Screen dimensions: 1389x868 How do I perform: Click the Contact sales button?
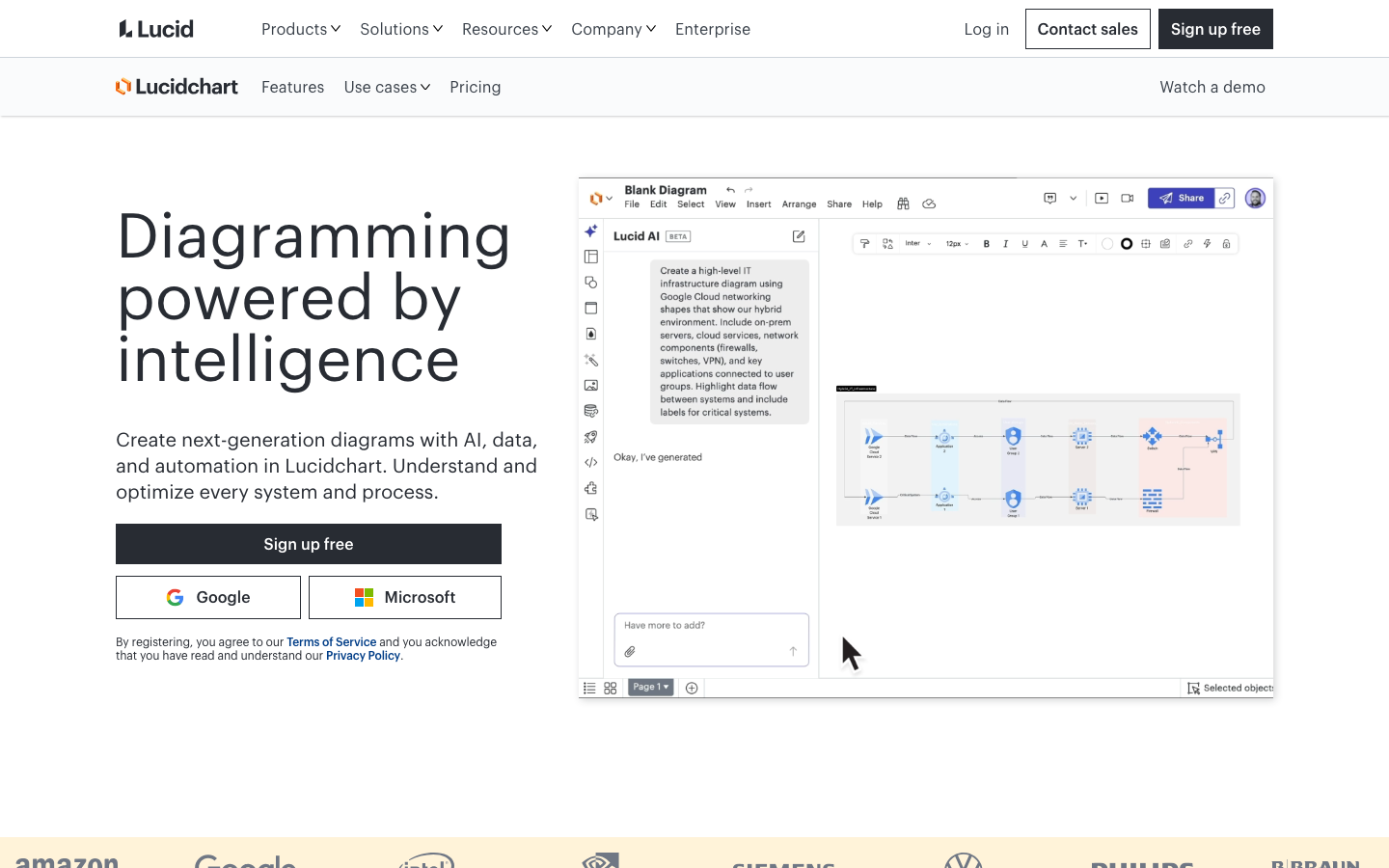pyautogui.click(x=1087, y=29)
